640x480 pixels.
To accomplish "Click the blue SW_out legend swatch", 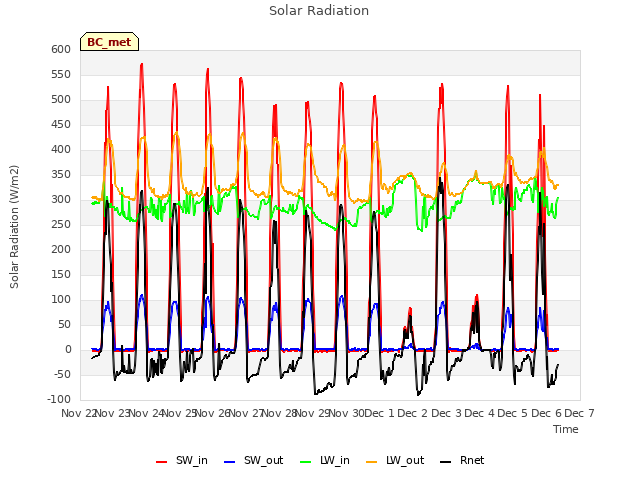I will point(230,462).
